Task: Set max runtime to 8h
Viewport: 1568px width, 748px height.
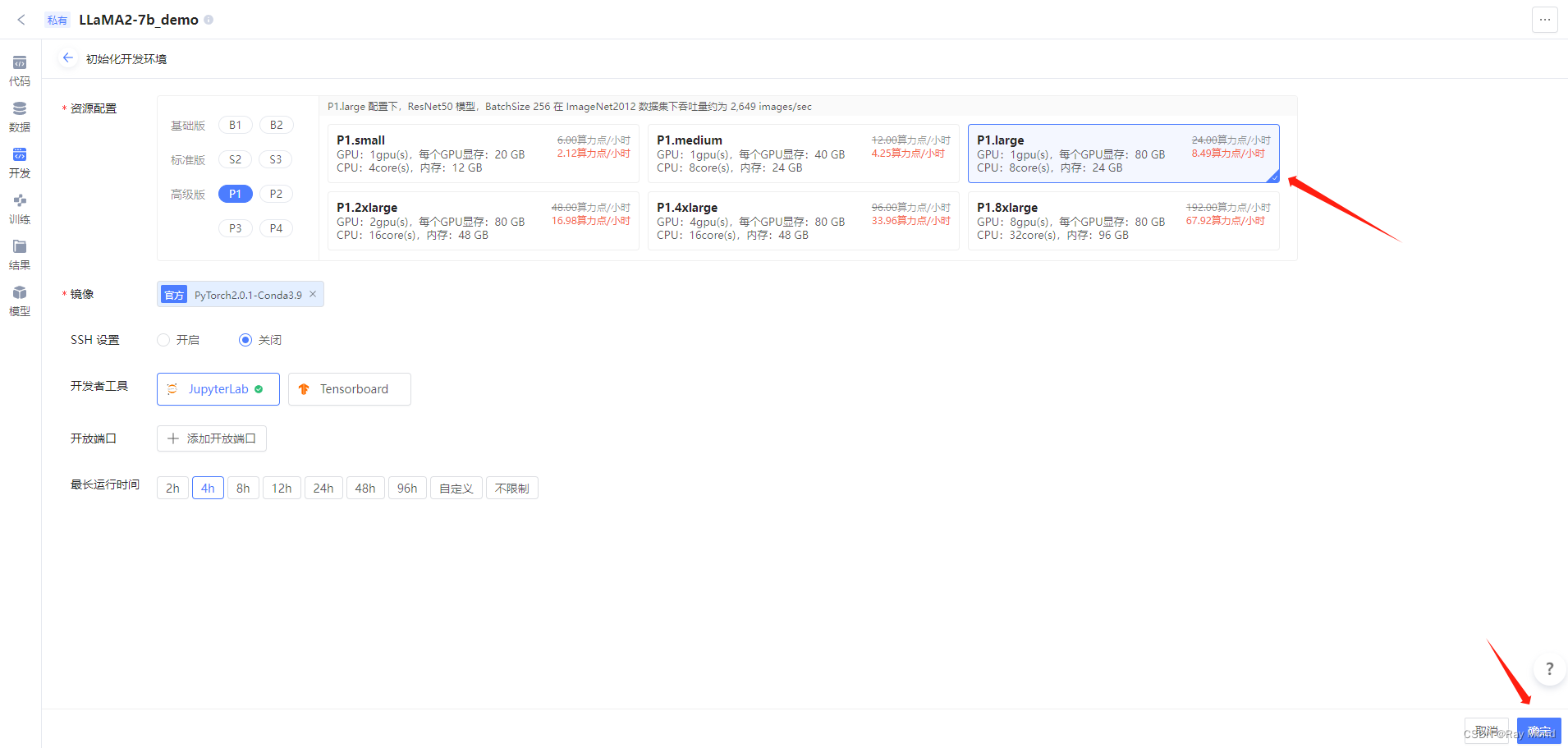Action: [x=243, y=488]
